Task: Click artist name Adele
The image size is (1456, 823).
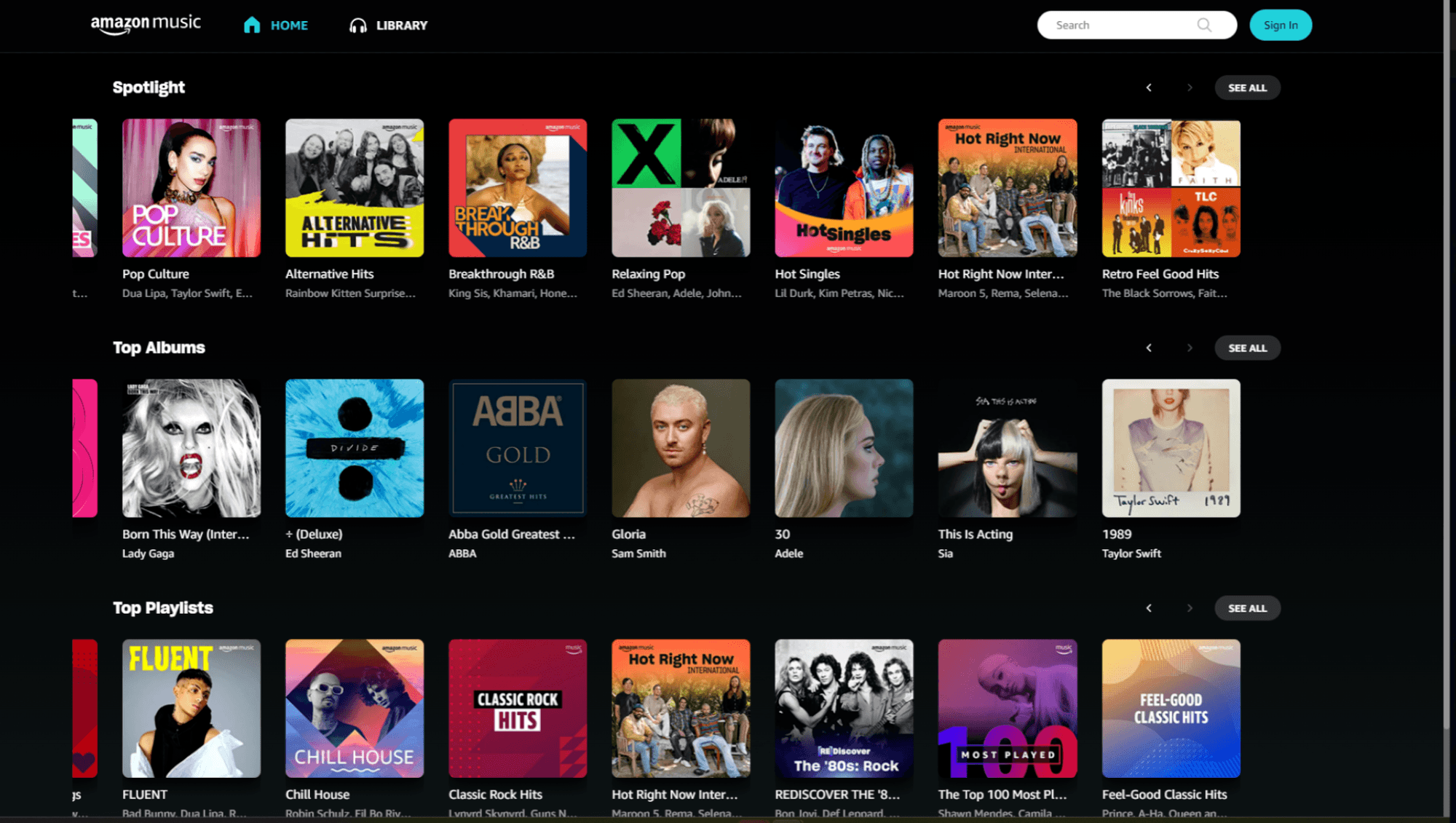Action: 789,554
